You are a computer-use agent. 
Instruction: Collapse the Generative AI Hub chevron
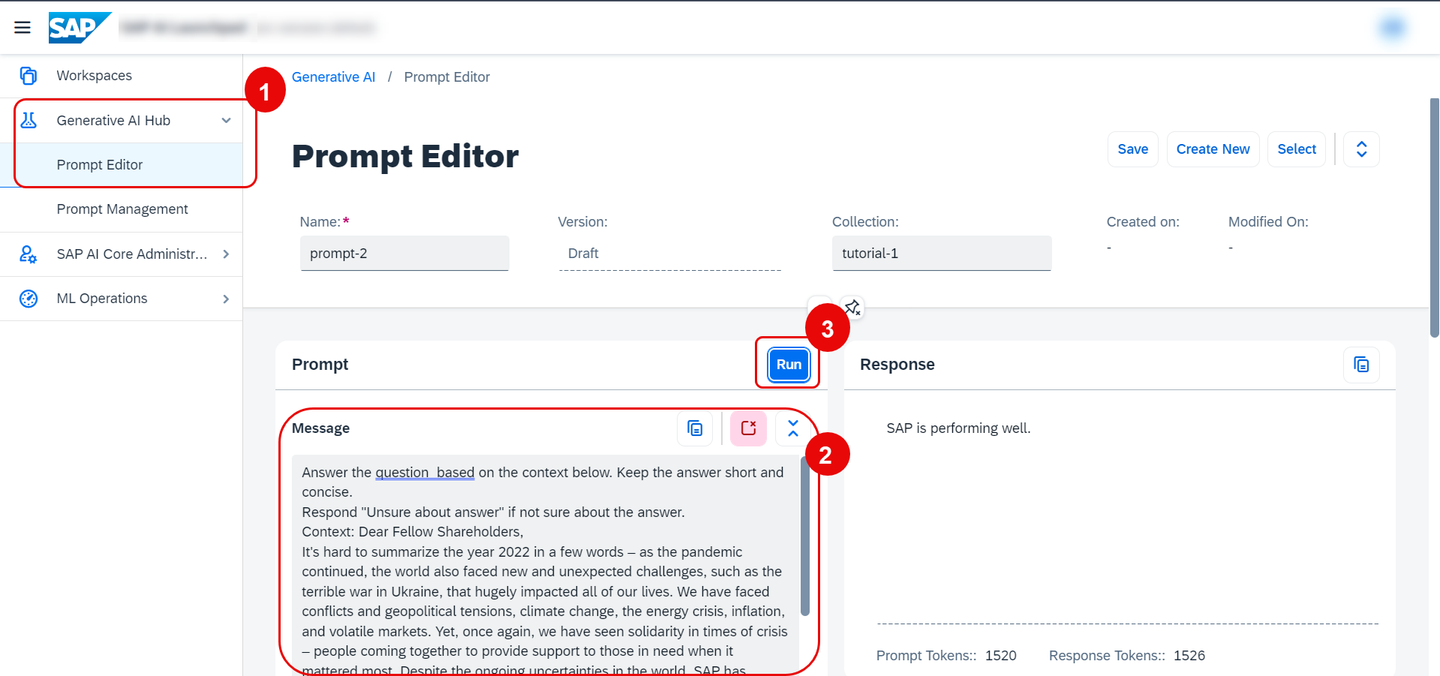(226, 120)
